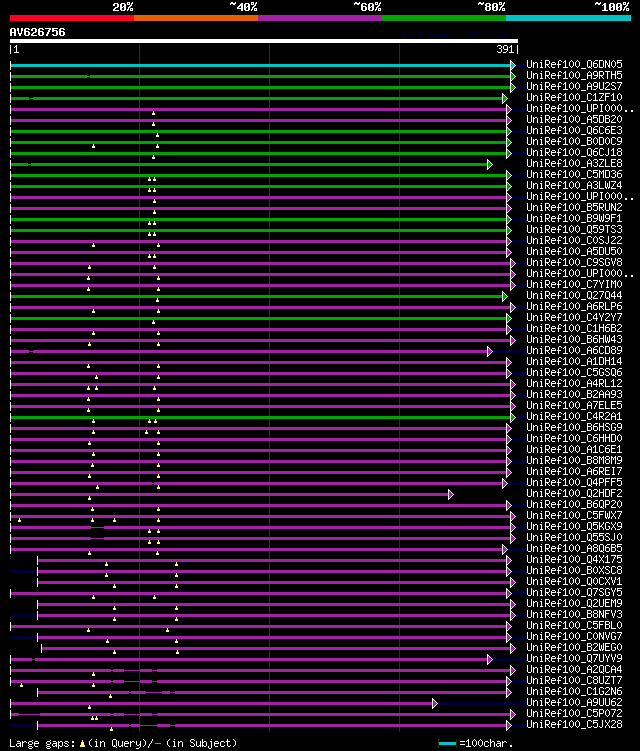This screenshot has height=751, width=640.
Task: Open the UniRef100_A1DH14 hit label
Action: coord(574,362)
